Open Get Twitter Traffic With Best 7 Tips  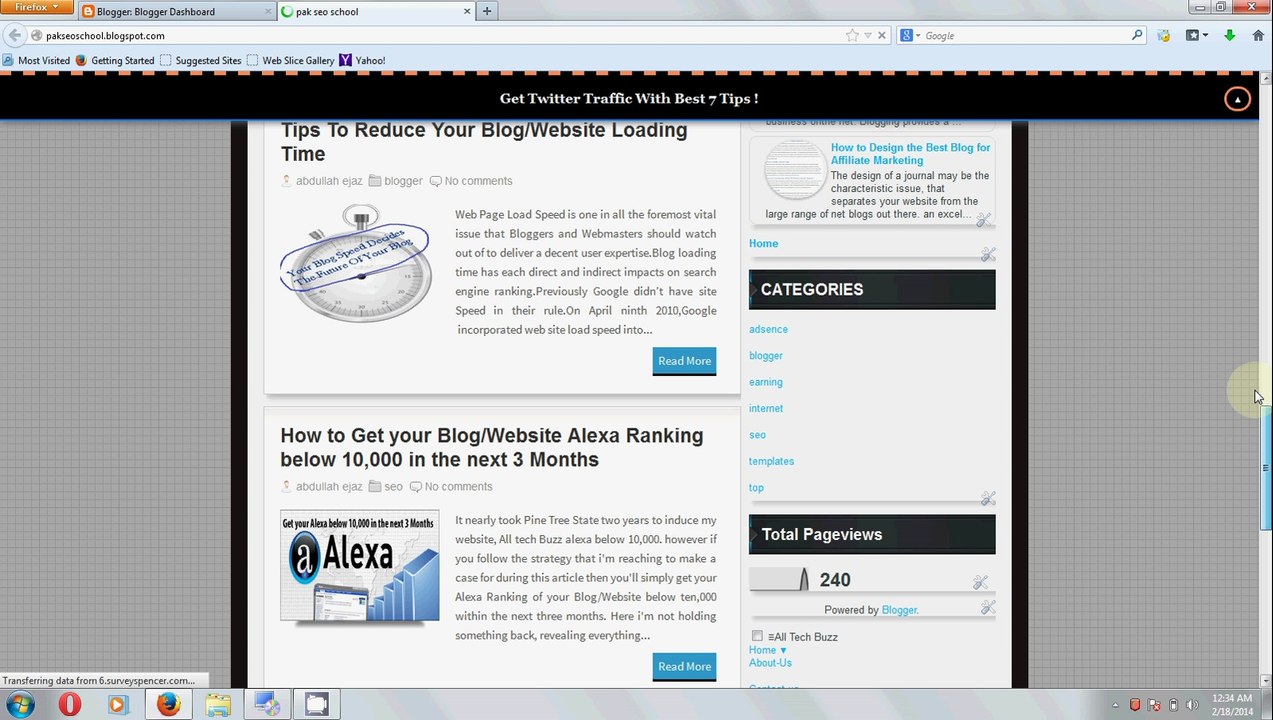pos(629,98)
